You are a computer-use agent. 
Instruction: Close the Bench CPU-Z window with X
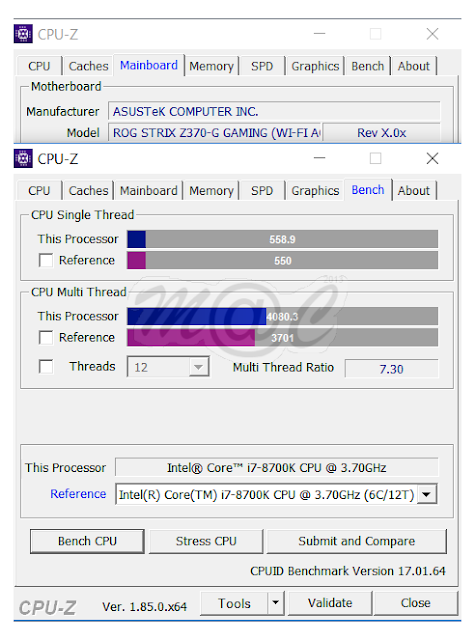pos(432,158)
